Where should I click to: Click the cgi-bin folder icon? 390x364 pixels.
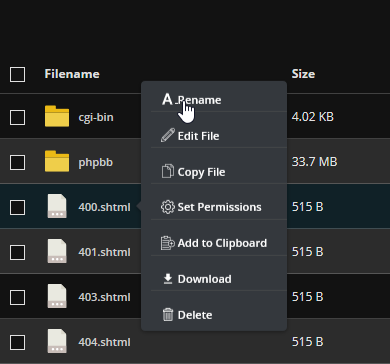57,116
